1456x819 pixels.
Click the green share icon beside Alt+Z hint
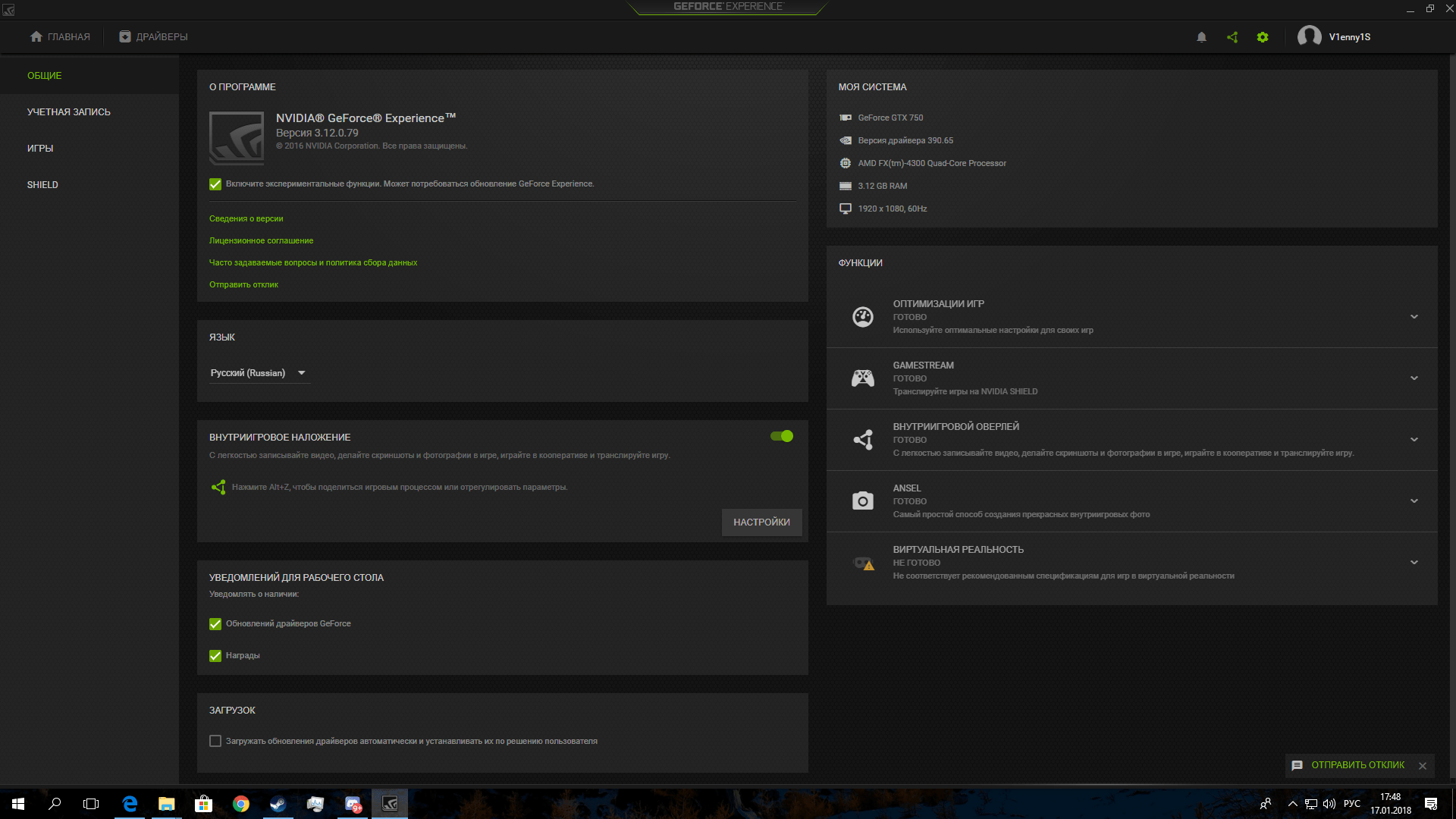click(218, 487)
